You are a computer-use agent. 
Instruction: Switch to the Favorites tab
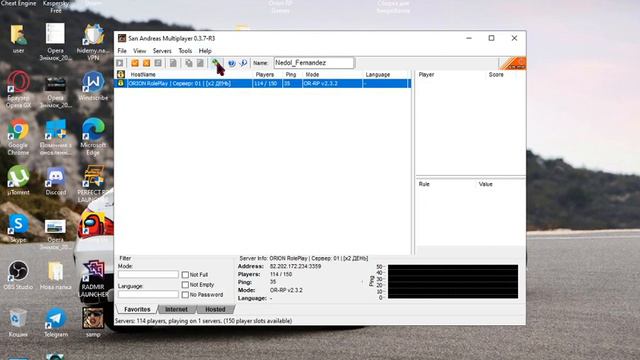coord(137,309)
